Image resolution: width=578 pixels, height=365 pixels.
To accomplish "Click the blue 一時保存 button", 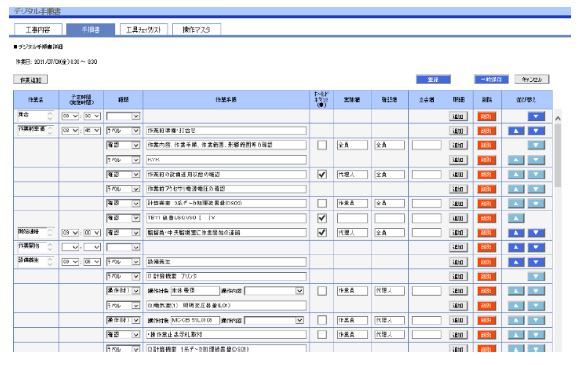I will tap(491, 79).
